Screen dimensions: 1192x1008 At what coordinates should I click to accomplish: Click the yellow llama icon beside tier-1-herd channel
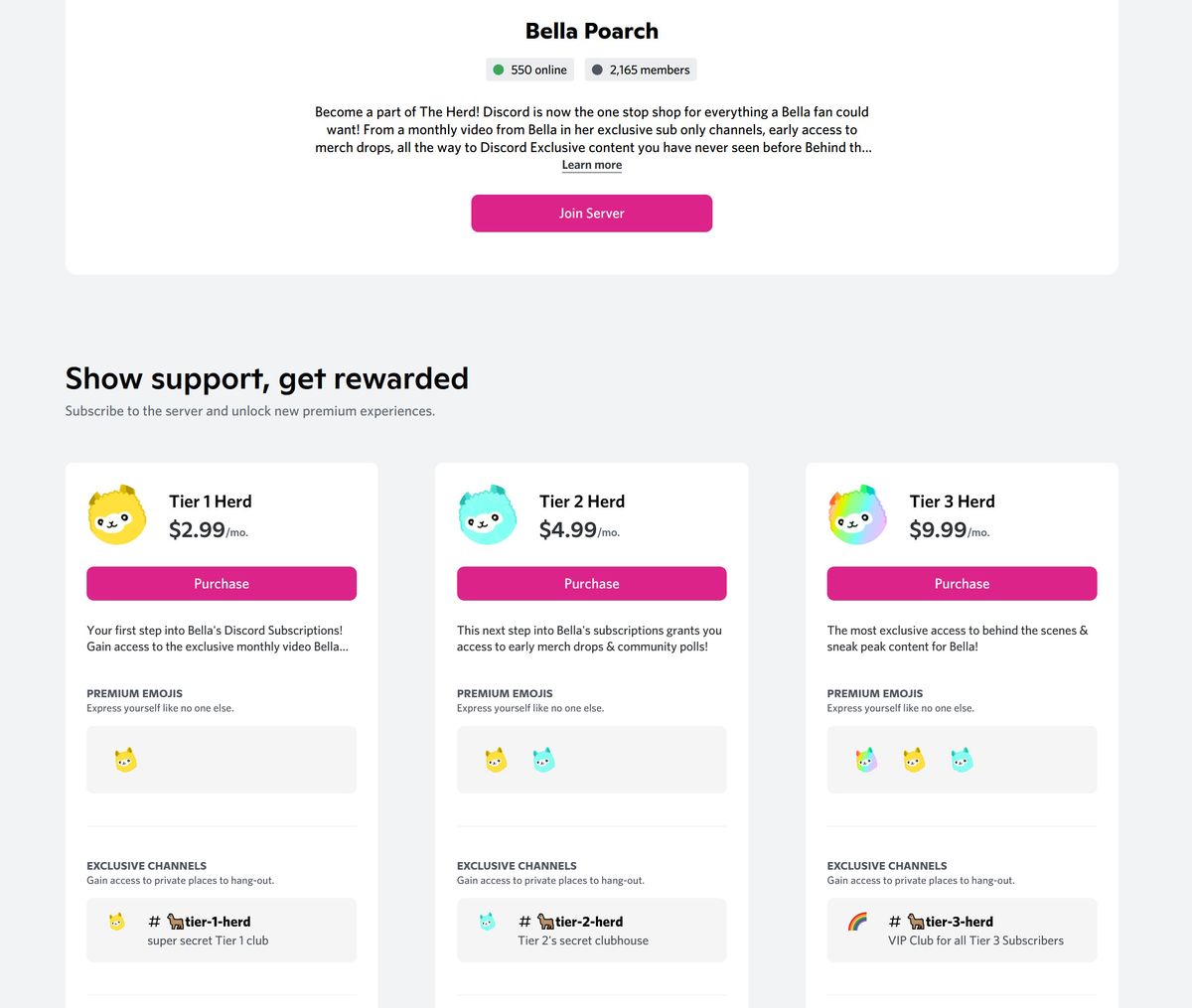(116, 921)
